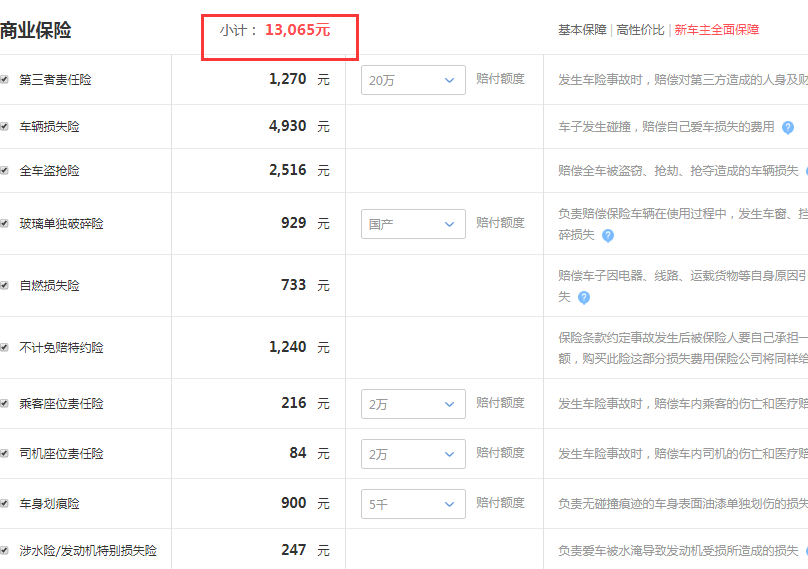Uncheck the 涉水险/发动机特别损失险 checkbox

5,550
